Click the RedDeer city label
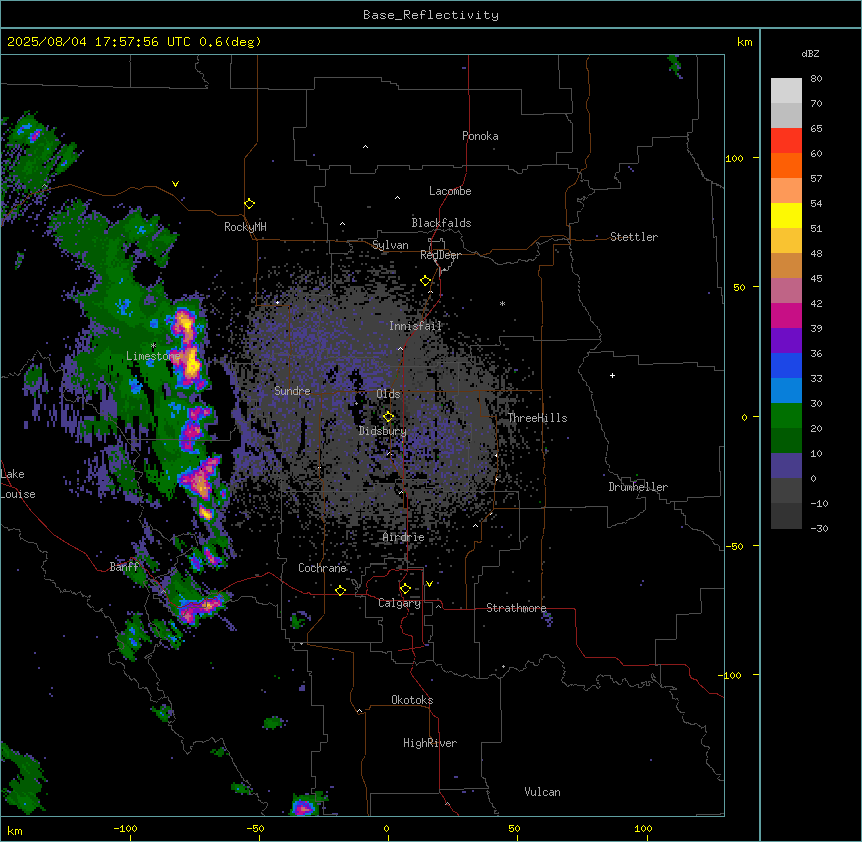Image resolution: width=862 pixels, height=842 pixels. click(x=440, y=255)
